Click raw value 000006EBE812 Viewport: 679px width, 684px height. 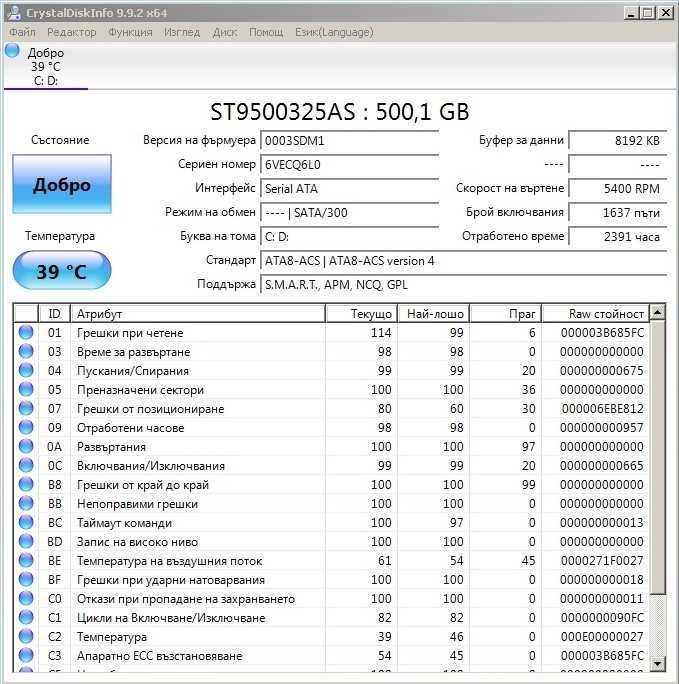pyautogui.click(x=602, y=408)
